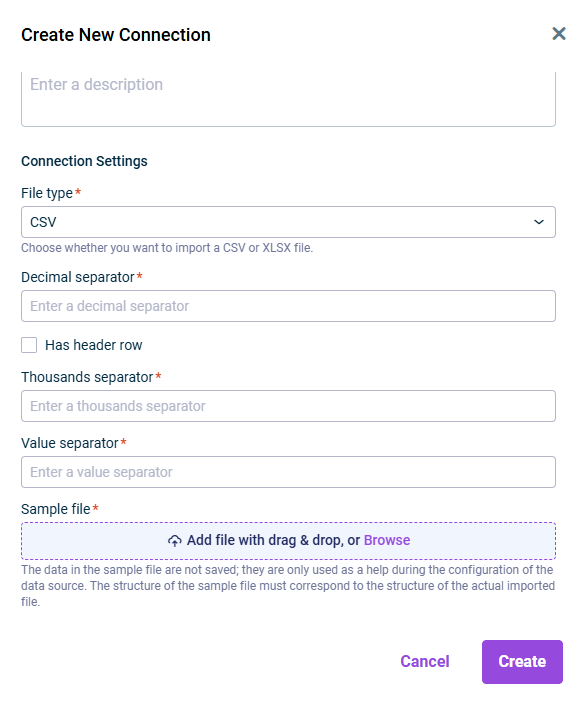The width and height of the screenshot is (581, 711).
Task: Enable the Has header row checkbox
Action: point(29,345)
